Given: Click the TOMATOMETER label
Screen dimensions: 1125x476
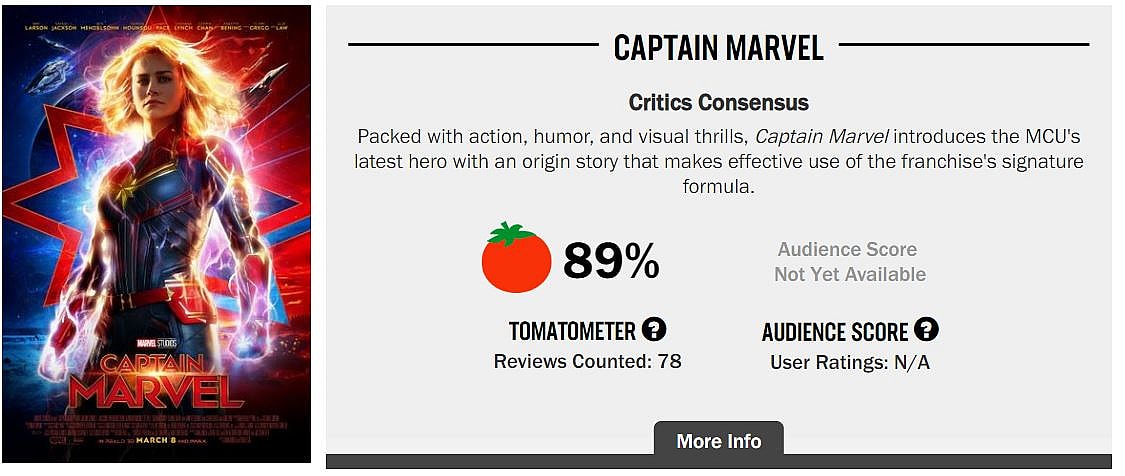Looking at the screenshot, I should 572,331.
